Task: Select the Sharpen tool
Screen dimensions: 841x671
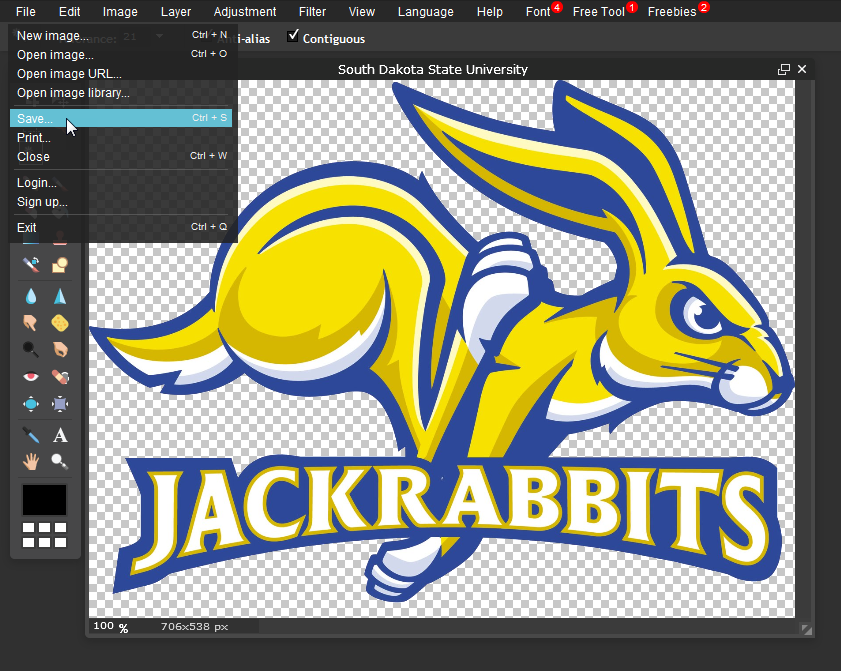Action: tap(60, 296)
